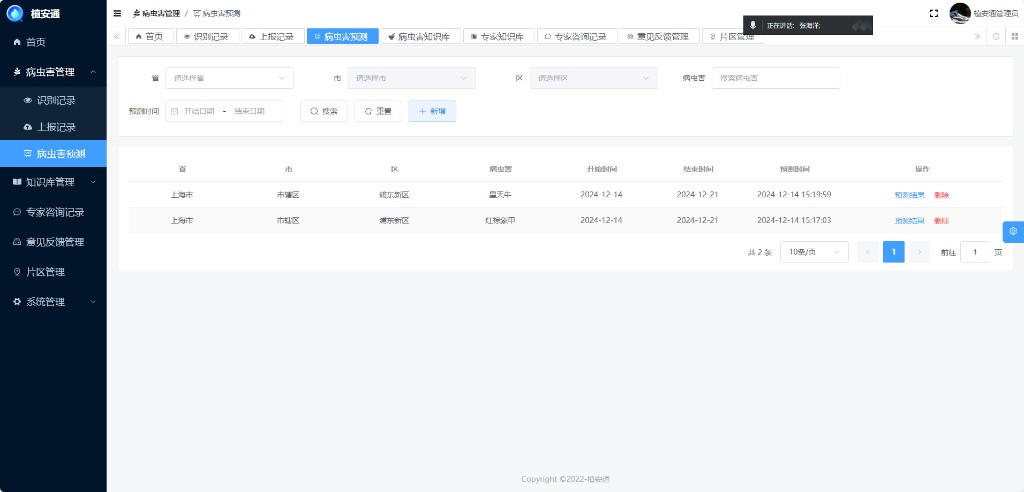Viewport: 1024px width, 492px height.
Task: Open the user avatar menu
Action: 960,13
